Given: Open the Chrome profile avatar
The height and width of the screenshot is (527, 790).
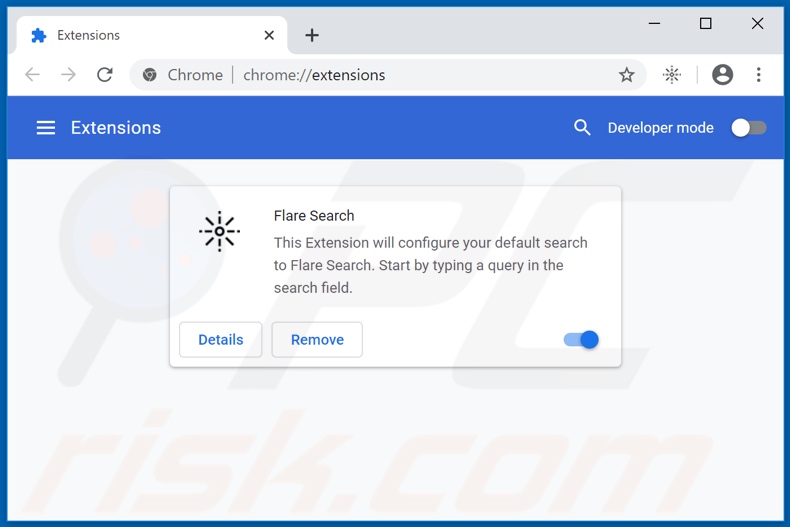Looking at the screenshot, I should coord(722,75).
